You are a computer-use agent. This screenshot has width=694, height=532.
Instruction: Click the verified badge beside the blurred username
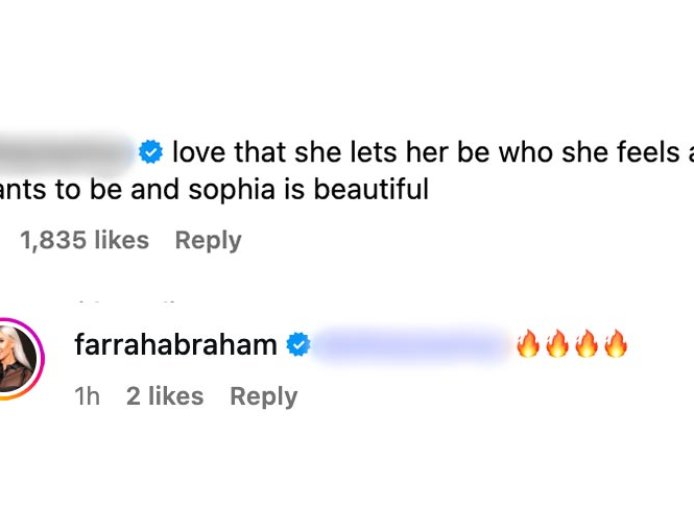(x=151, y=153)
